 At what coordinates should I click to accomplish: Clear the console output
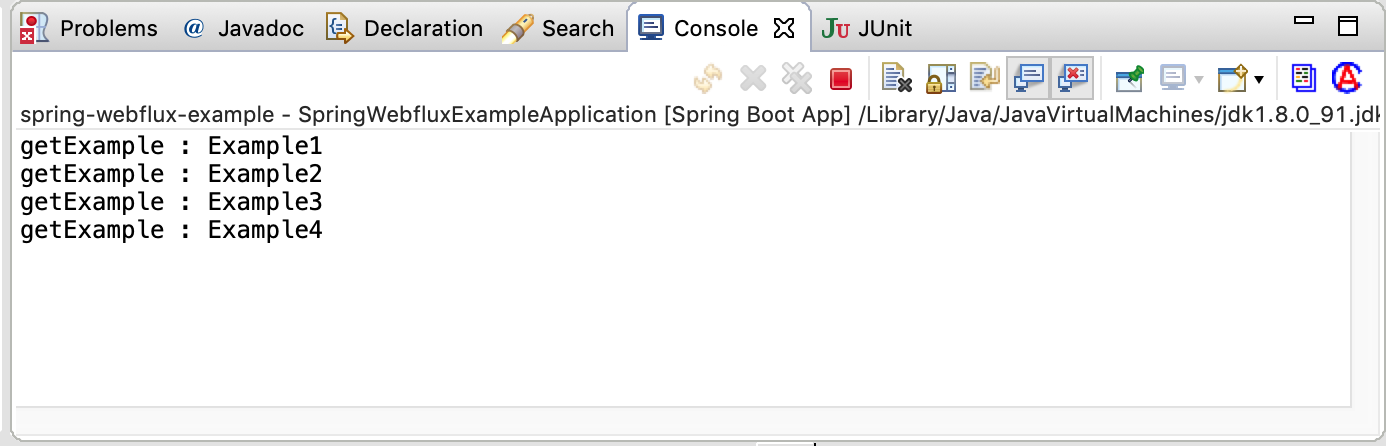coord(896,78)
